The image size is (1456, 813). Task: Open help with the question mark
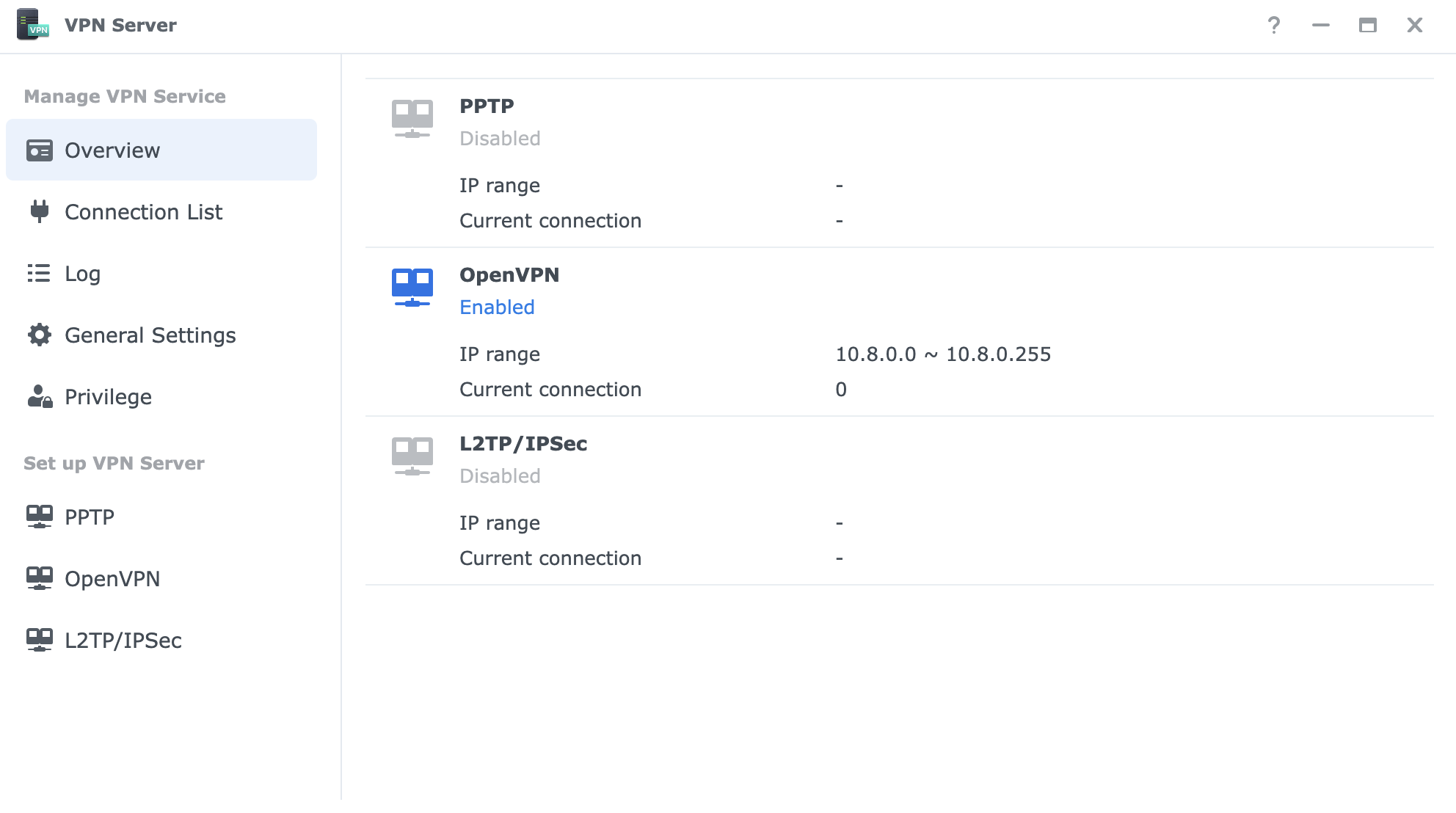pos(1274,25)
